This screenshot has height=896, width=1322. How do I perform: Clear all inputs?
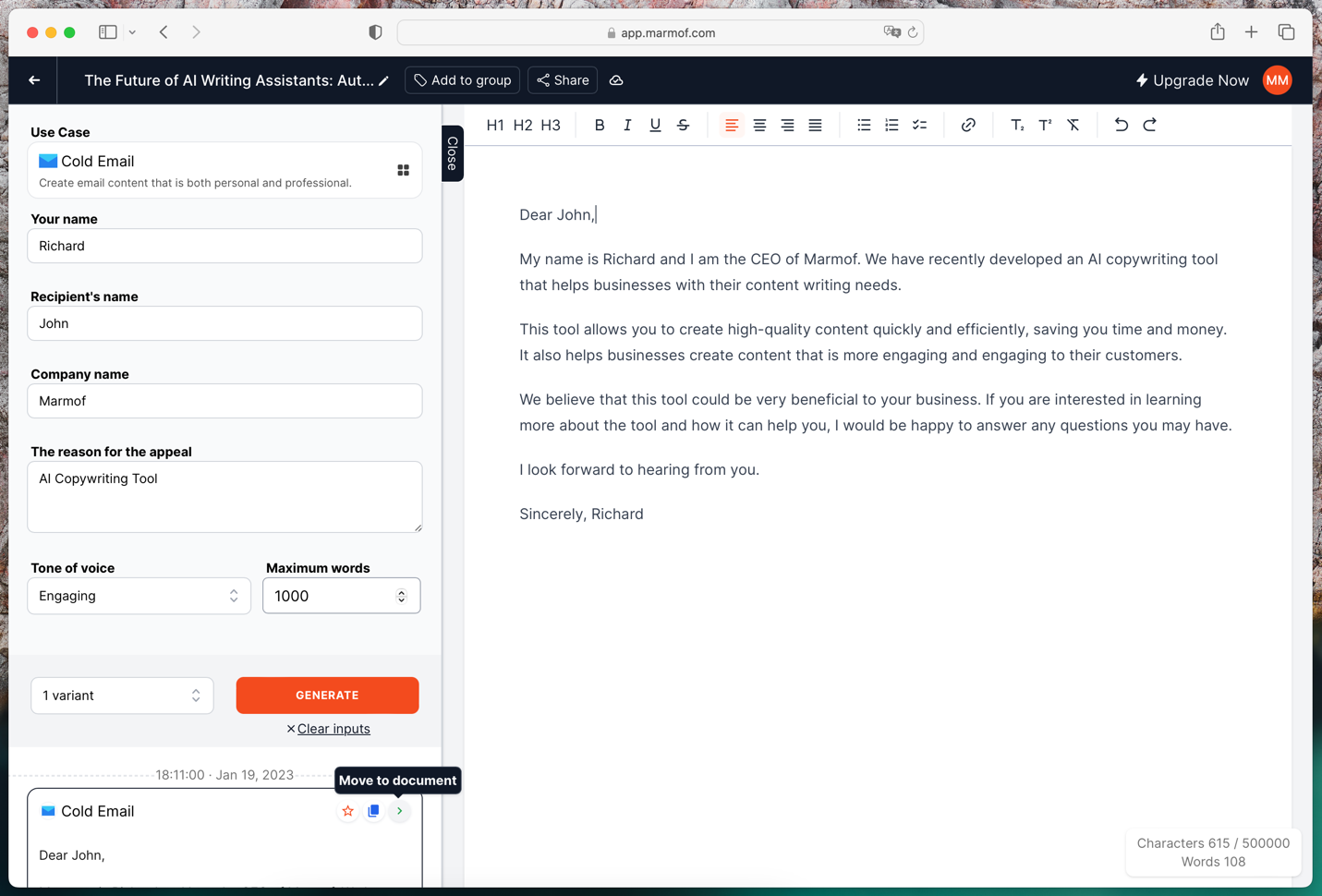(x=328, y=729)
